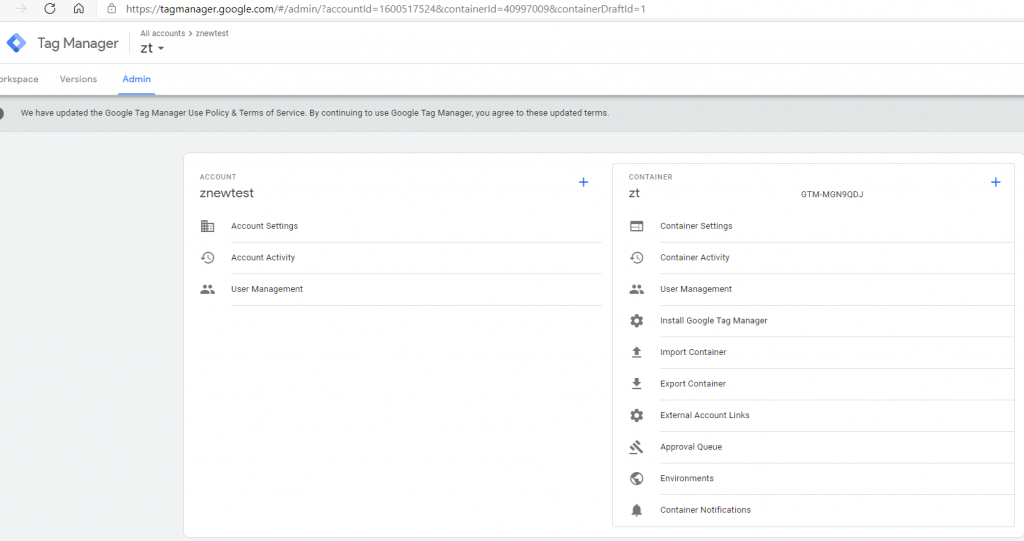The image size is (1024, 541).
Task: Click the Approval Queue gavel icon
Action: coord(636,447)
